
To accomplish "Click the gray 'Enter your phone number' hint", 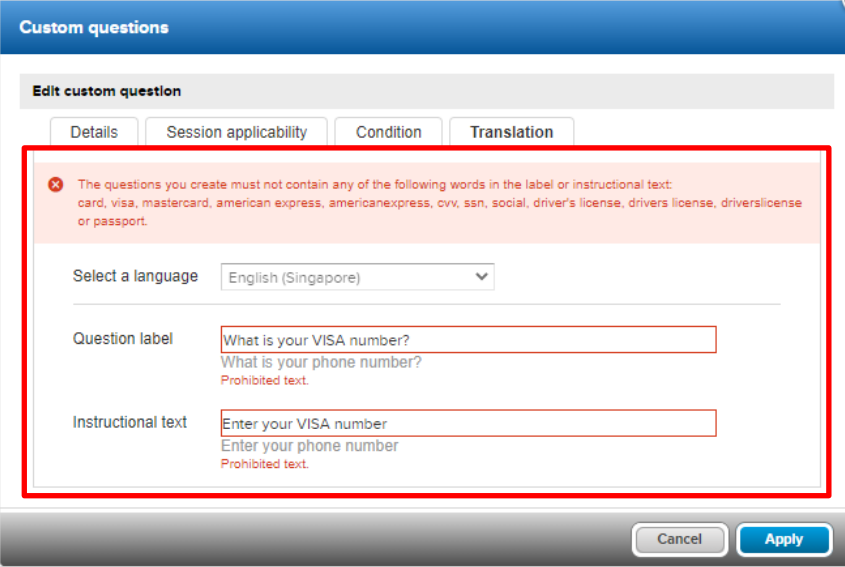I will click(309, 446).
